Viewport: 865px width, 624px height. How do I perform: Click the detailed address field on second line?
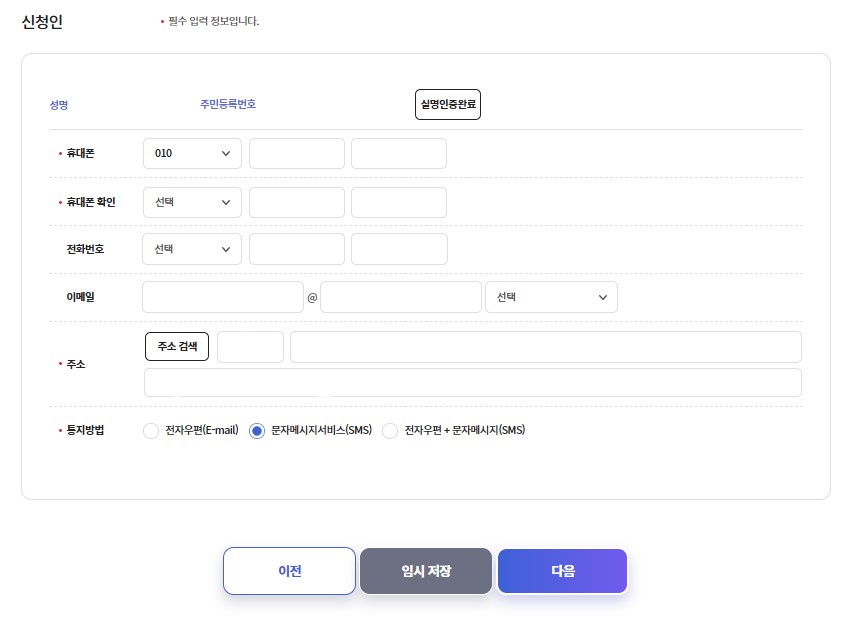473,382
